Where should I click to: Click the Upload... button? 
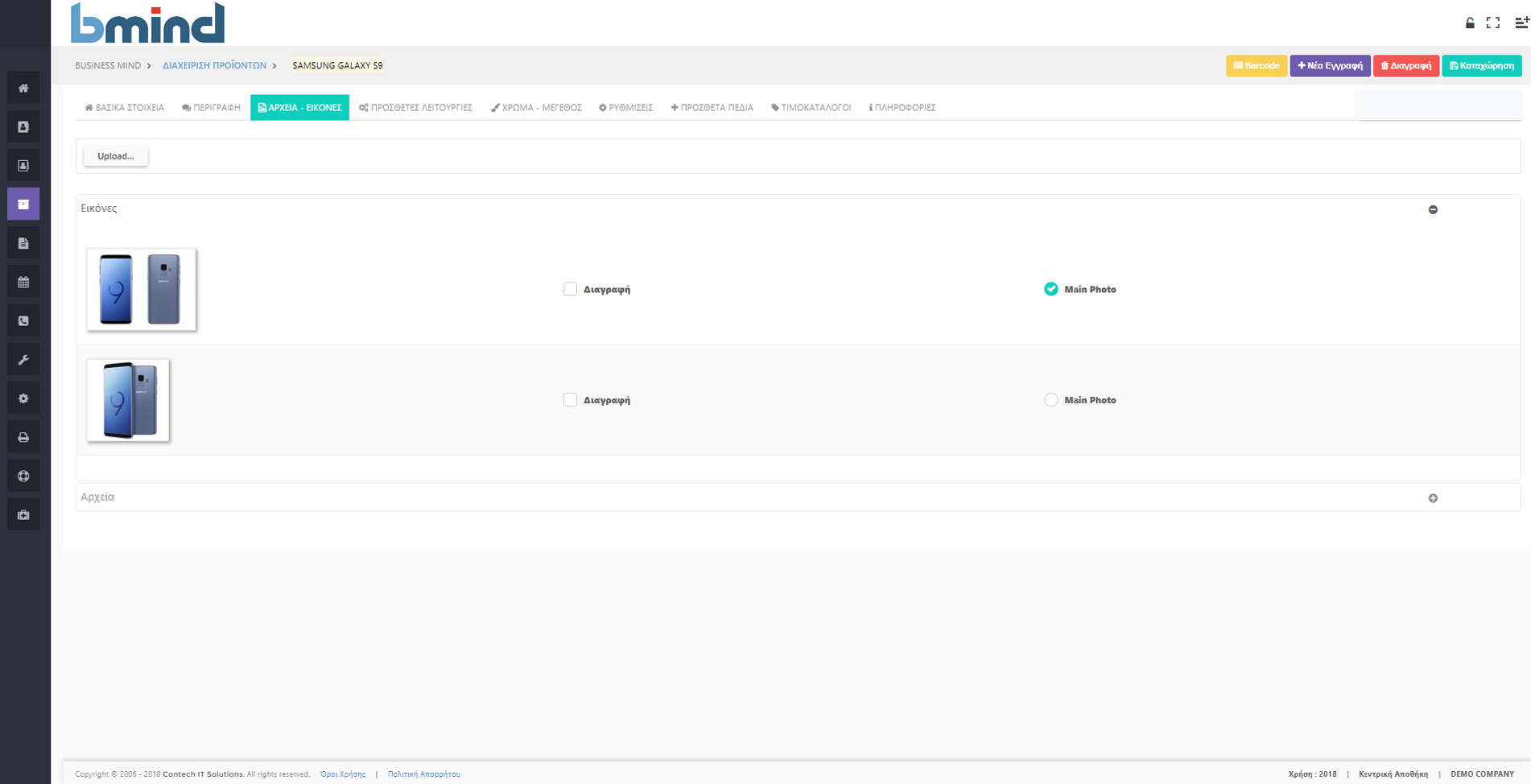(x=116, y=156)
